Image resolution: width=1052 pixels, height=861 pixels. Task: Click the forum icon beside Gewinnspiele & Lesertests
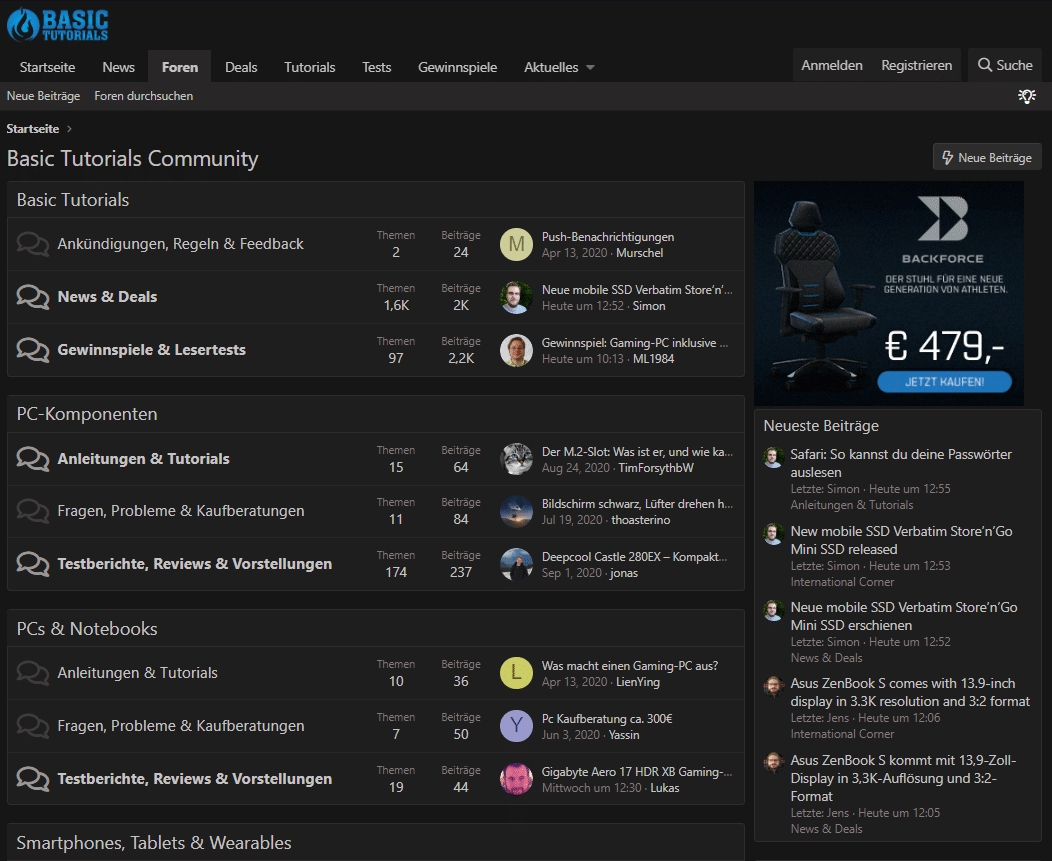33,350
